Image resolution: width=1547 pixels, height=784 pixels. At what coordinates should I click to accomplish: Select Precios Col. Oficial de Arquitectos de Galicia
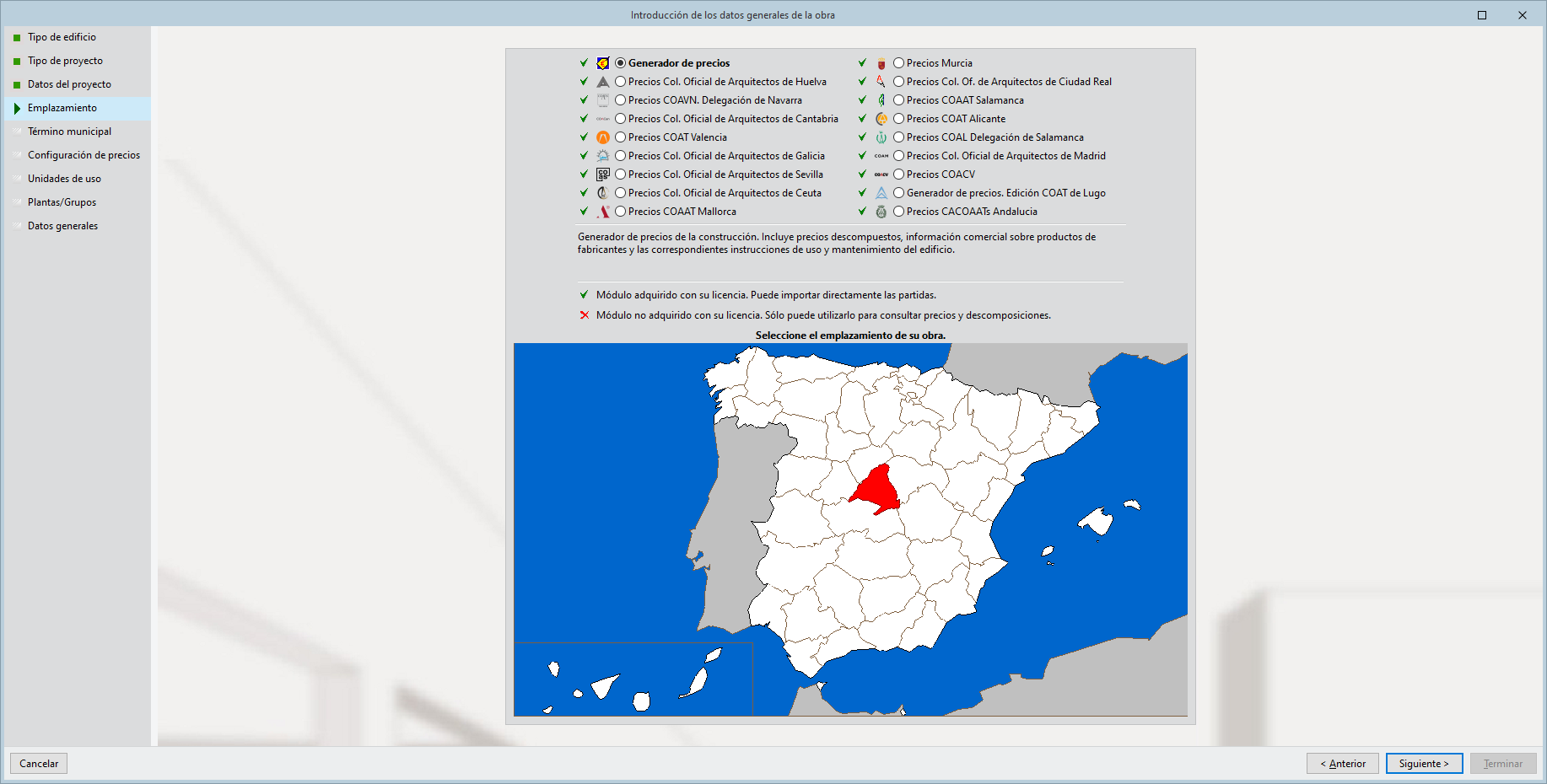(621, 156)
